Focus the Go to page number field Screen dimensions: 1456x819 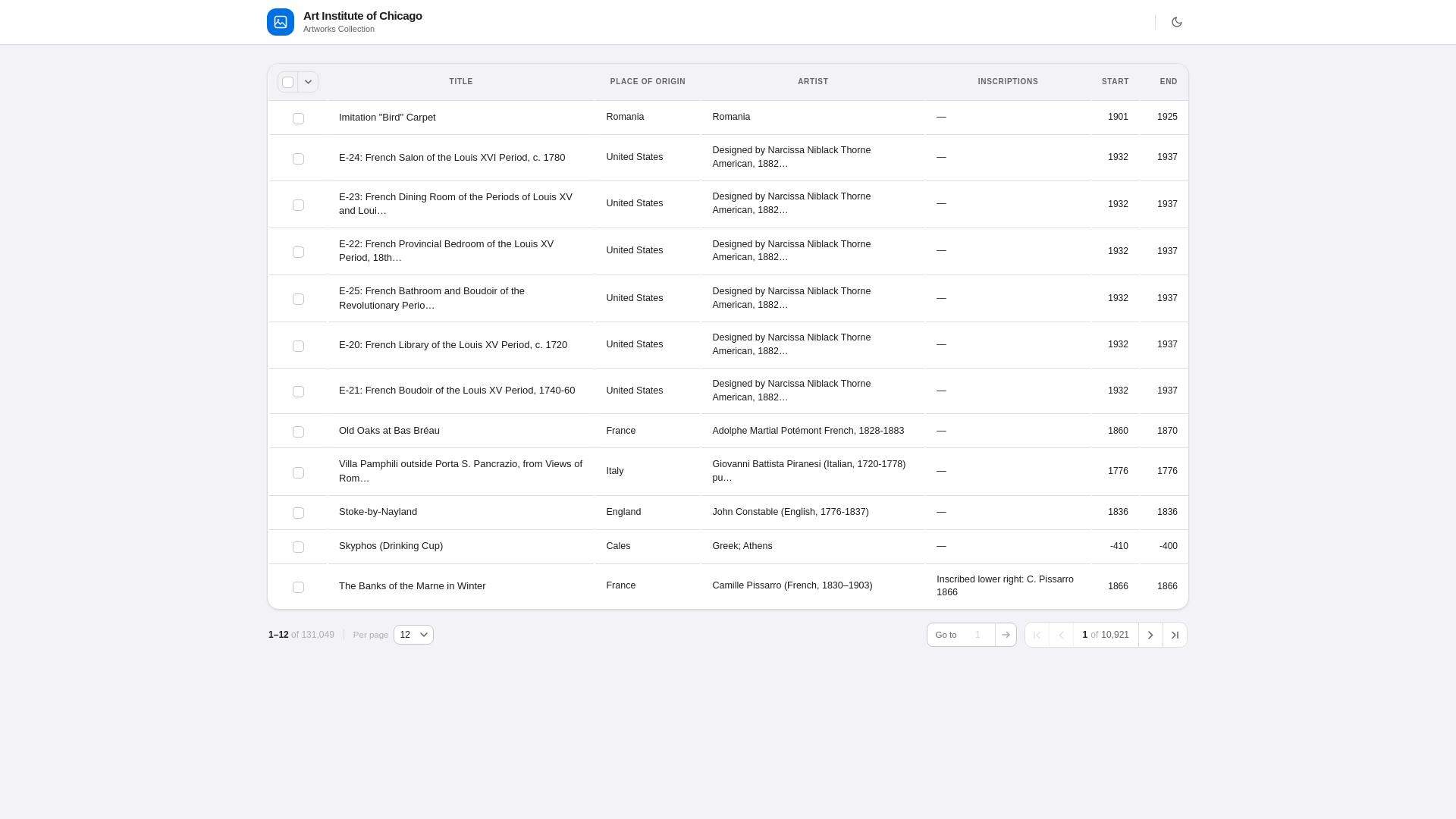977,635
